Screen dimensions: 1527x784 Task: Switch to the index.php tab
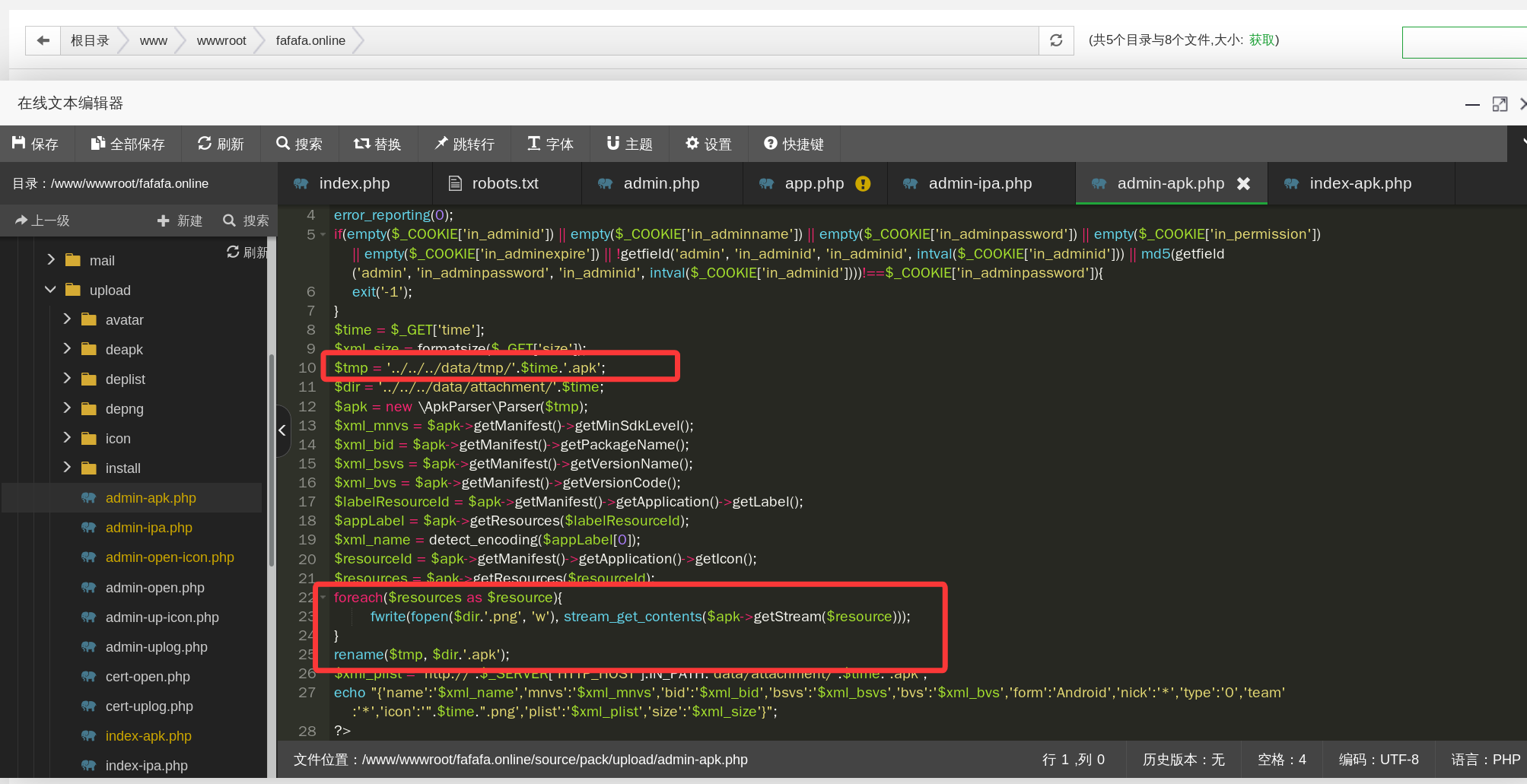click(355, 183)
